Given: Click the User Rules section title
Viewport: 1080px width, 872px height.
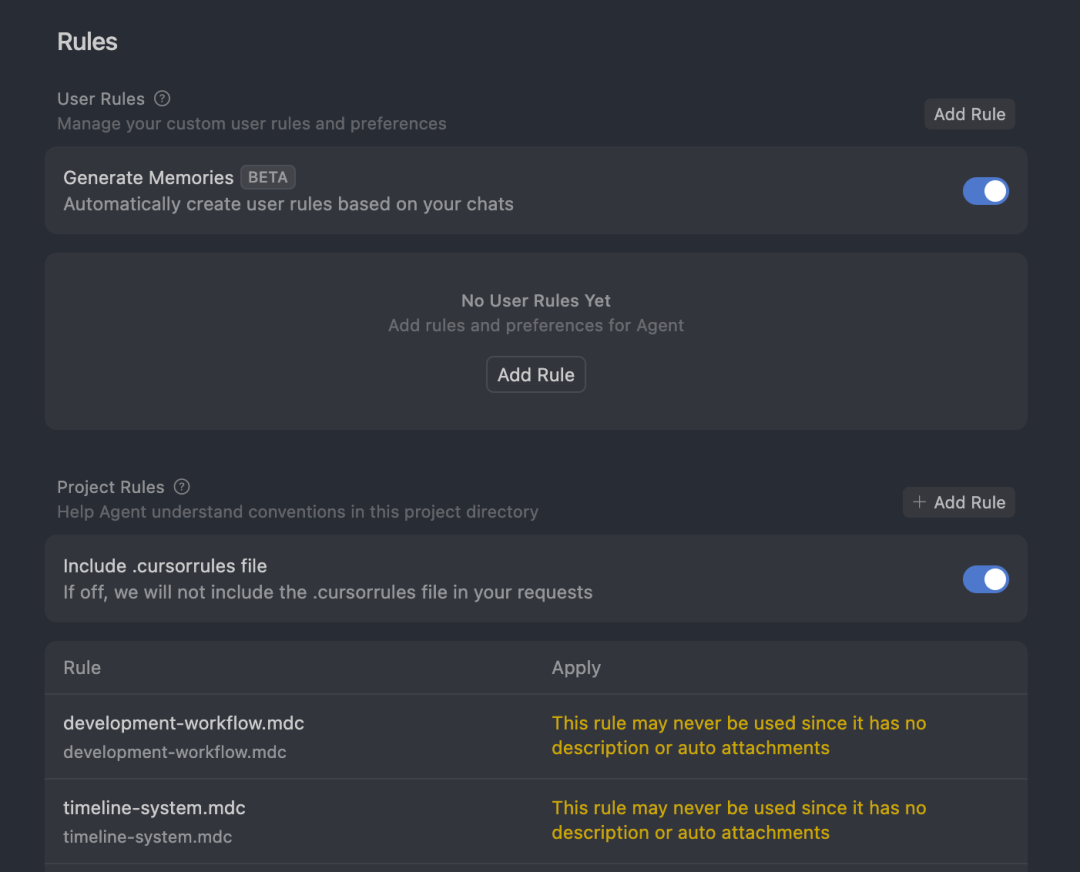Looking at the screenshot, I should (x=101, y=99).
